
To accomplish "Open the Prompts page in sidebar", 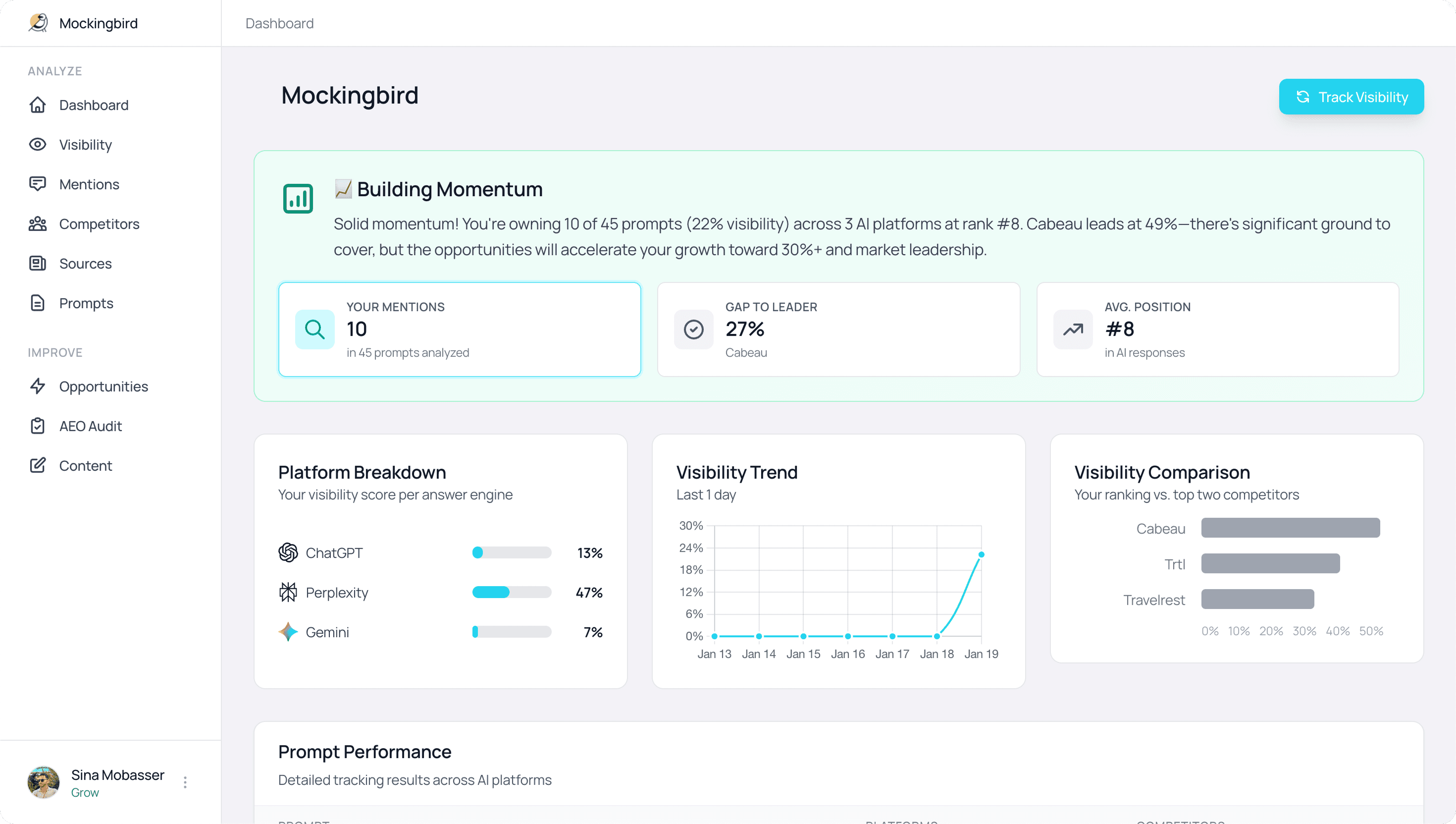I will [86, 303].
